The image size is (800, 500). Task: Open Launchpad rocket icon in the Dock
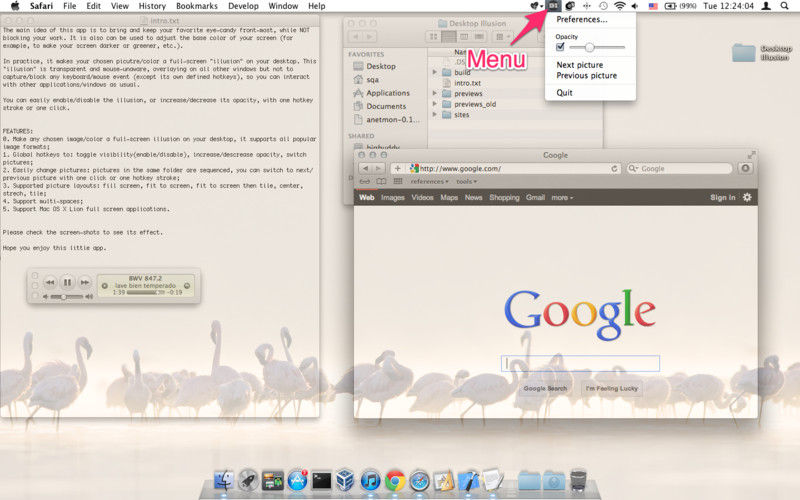[x=248, y=480]
